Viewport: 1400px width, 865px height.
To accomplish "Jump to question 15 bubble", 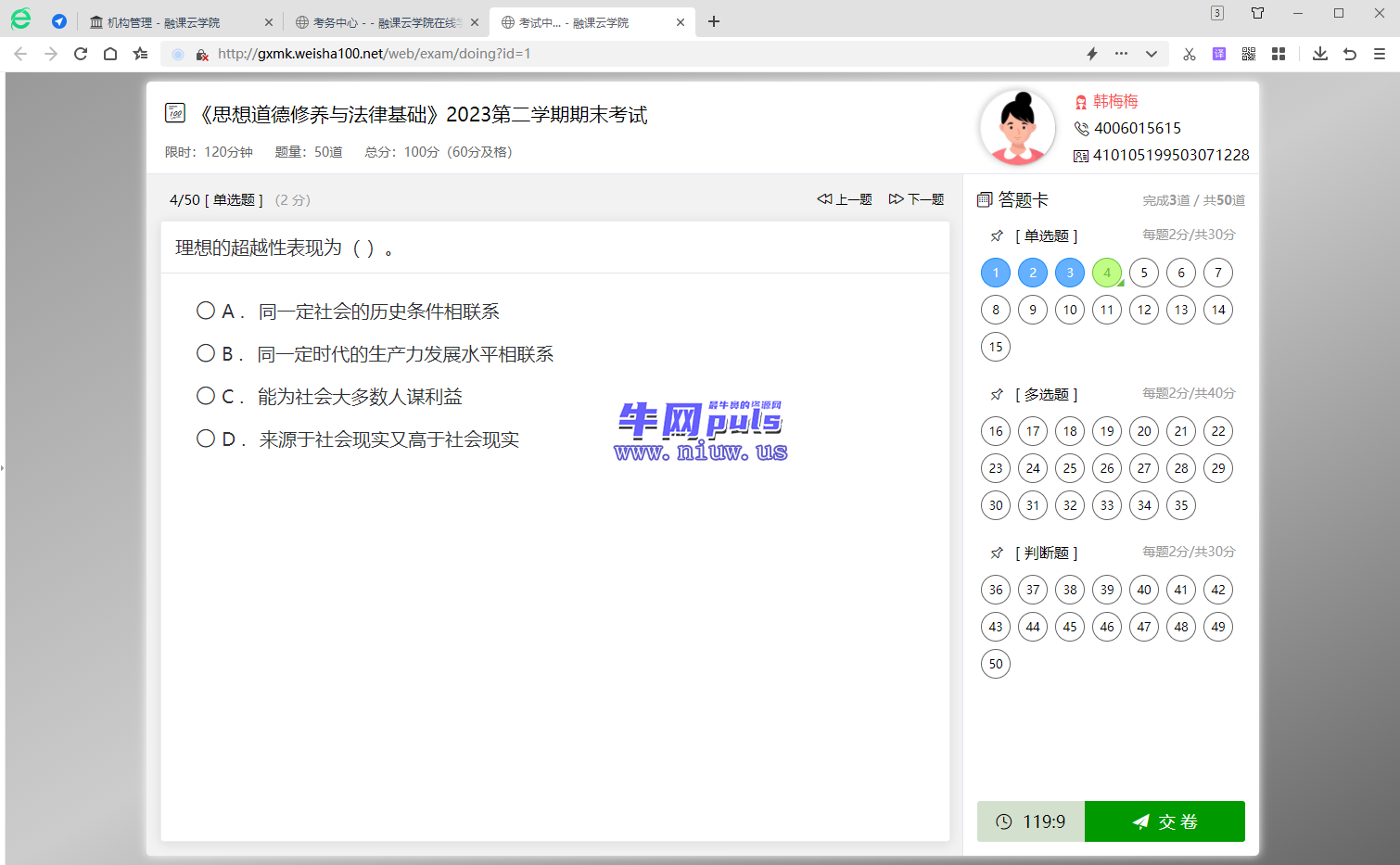I will pyautogui.click(x=996, y=347).
